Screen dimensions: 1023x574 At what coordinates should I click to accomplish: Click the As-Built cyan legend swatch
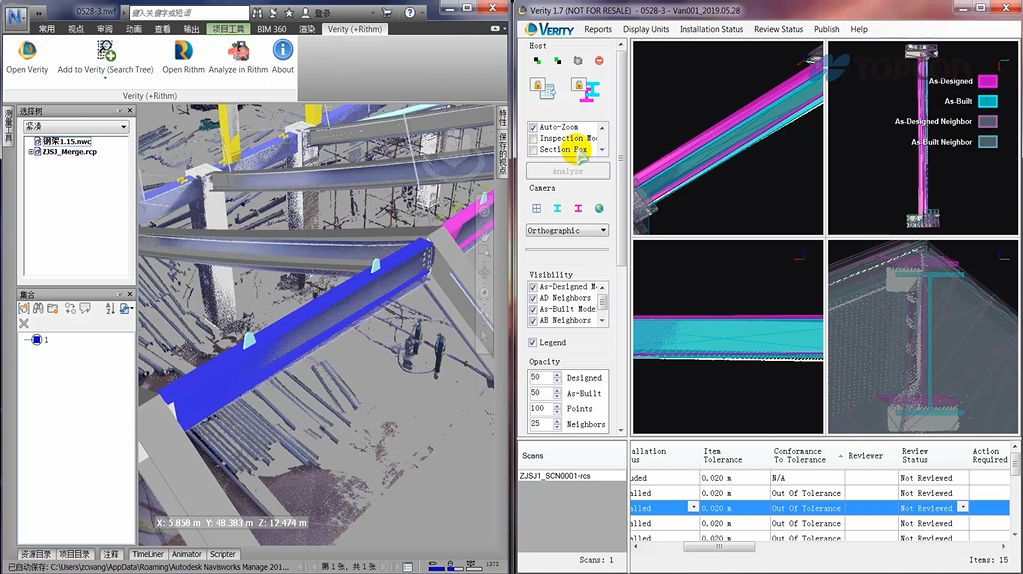(988, 101)
